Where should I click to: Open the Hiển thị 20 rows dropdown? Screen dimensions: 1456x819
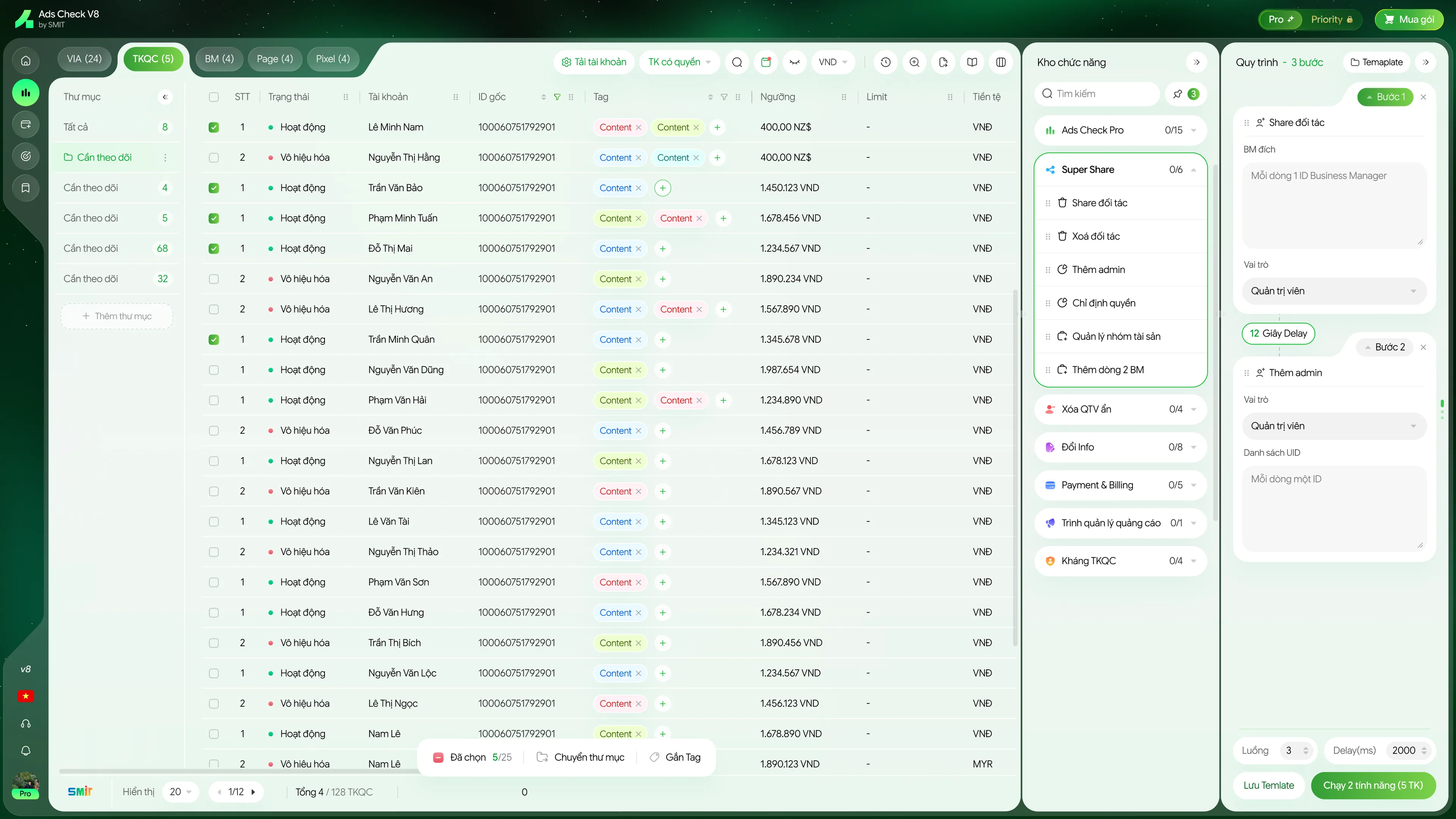click(x=181, y=792)
